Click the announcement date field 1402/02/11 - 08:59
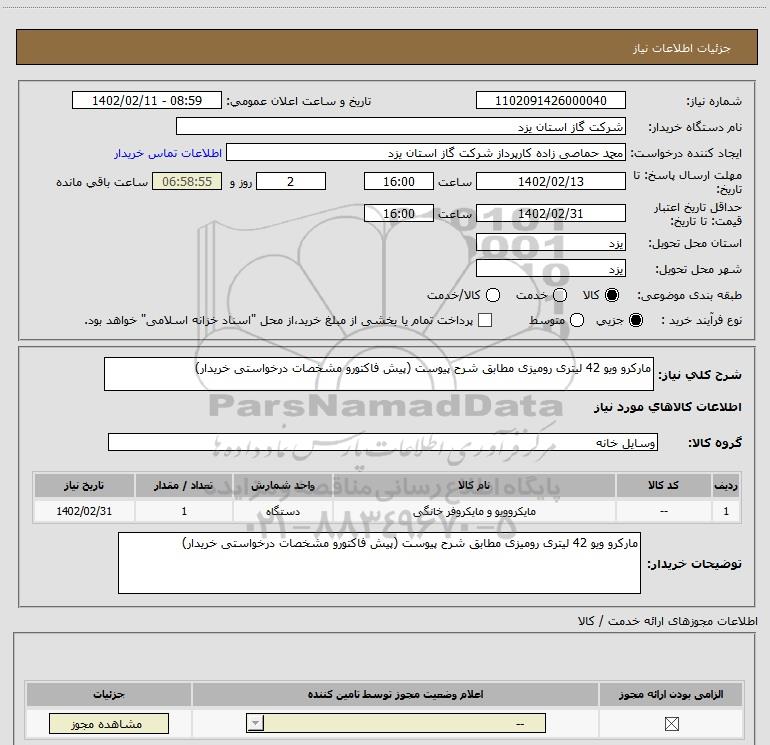770x745 pixels. coord(147,100)
